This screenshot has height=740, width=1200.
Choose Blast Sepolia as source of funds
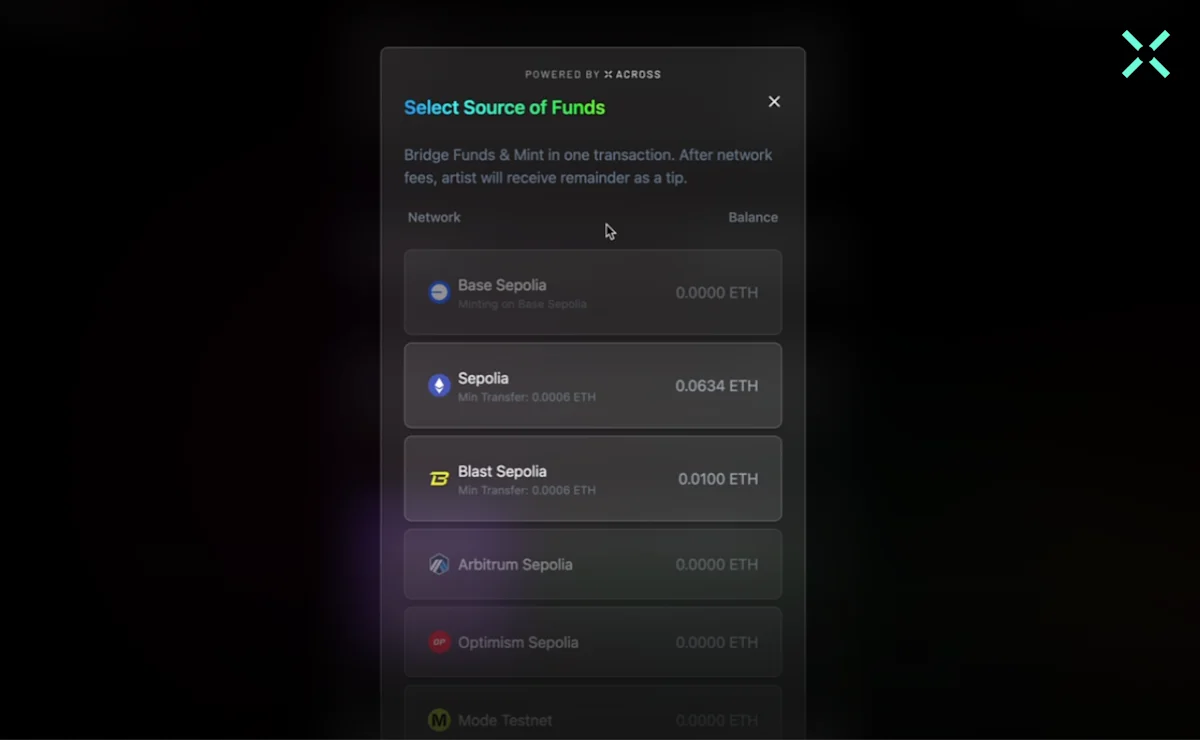[x=593, y=478]
